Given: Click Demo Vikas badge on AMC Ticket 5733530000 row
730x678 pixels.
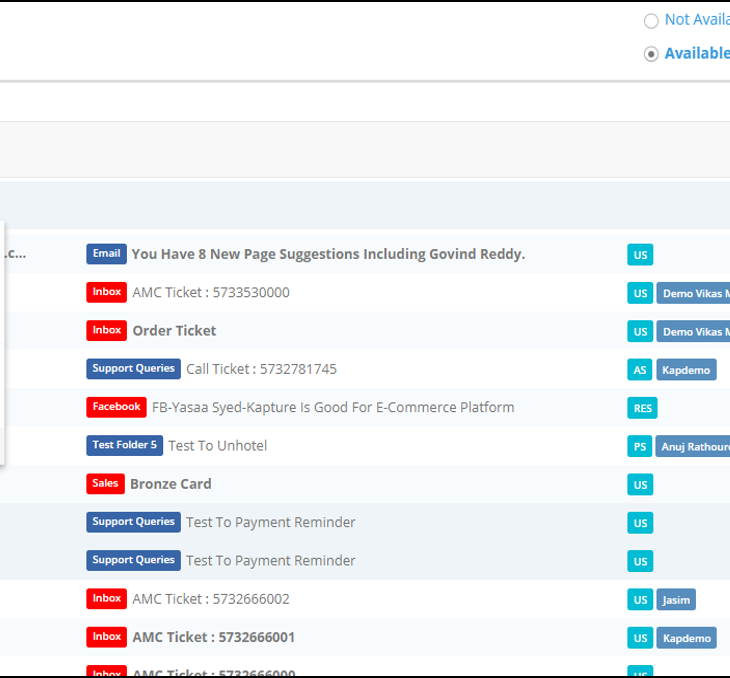Looking at the screenshot, I should [693, 293].
